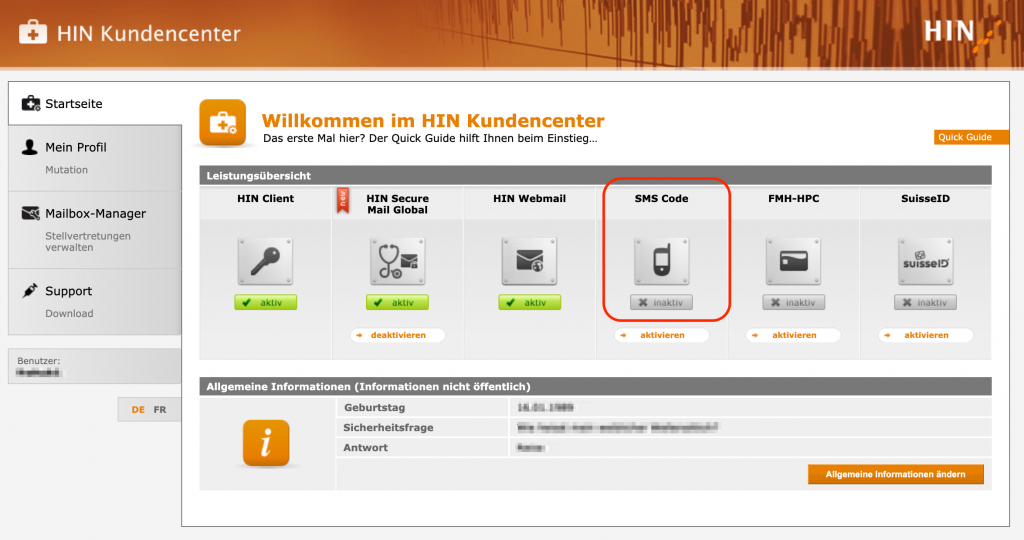Open the Support menu item
This screenshot has height=540, width=1024.
tap(69, 291)
